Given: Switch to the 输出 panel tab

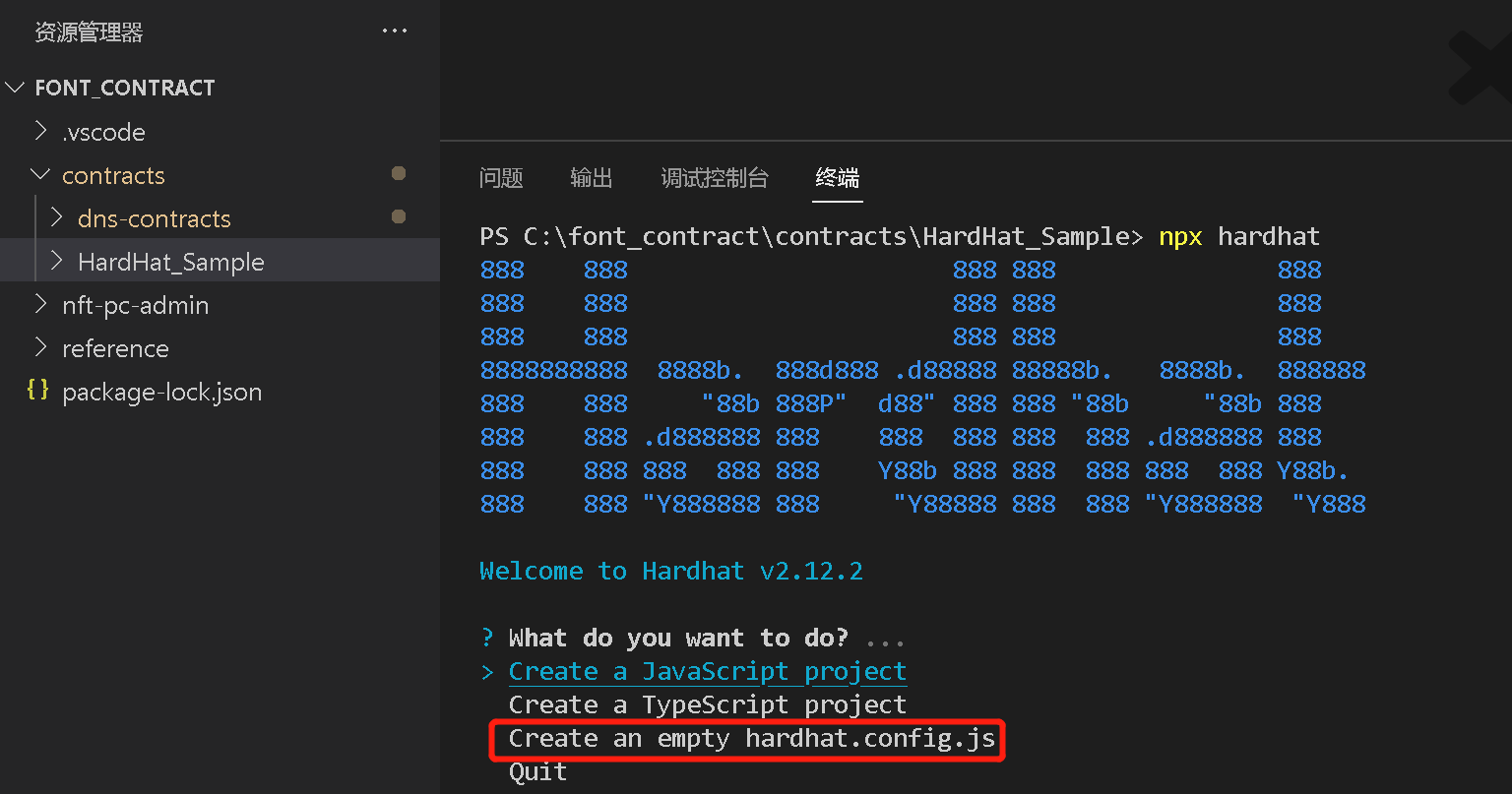Looking at the screenshot, I should [x=592, y=178].
